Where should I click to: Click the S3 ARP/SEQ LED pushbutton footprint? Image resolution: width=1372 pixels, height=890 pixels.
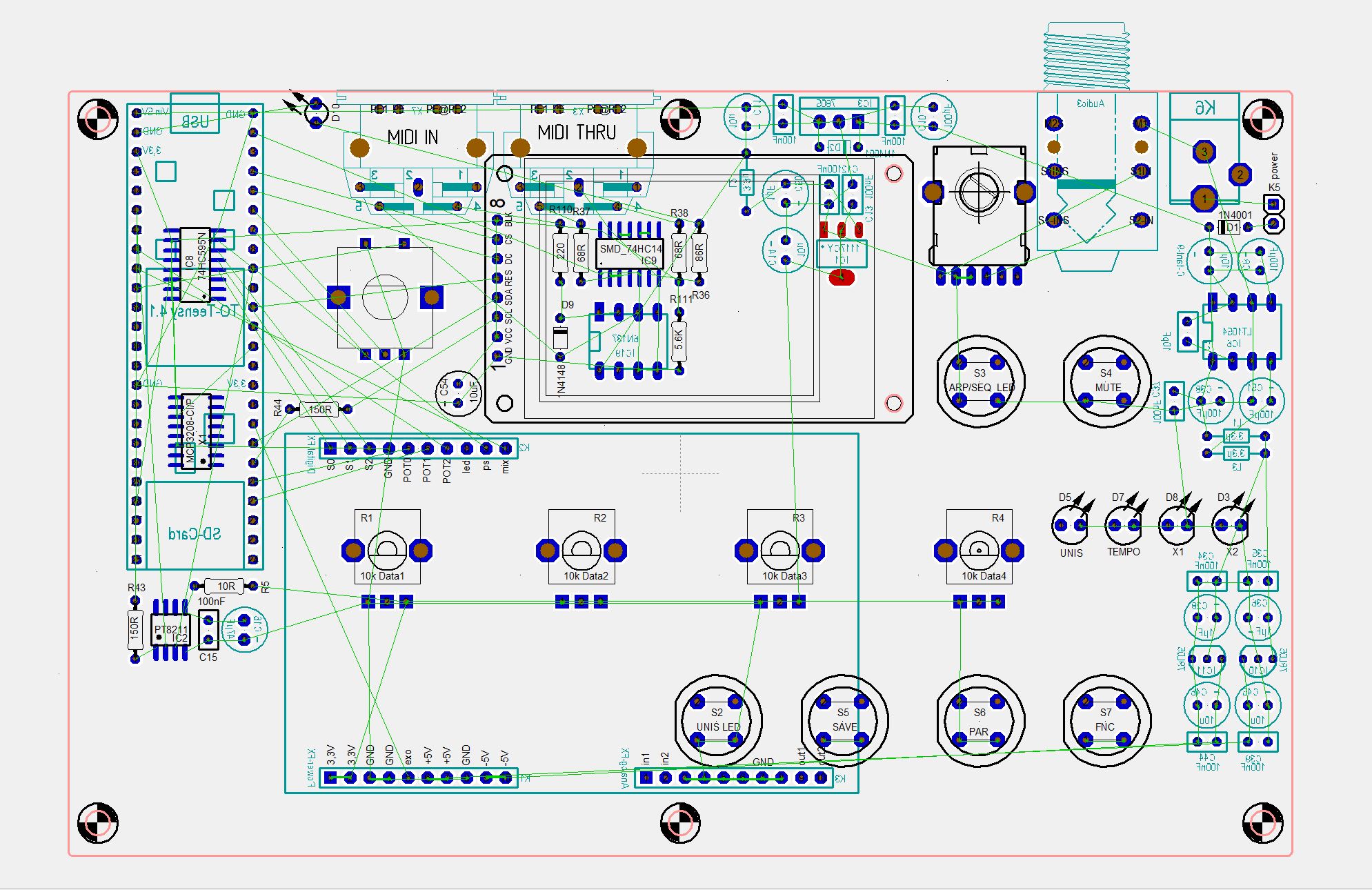point(979,381)
